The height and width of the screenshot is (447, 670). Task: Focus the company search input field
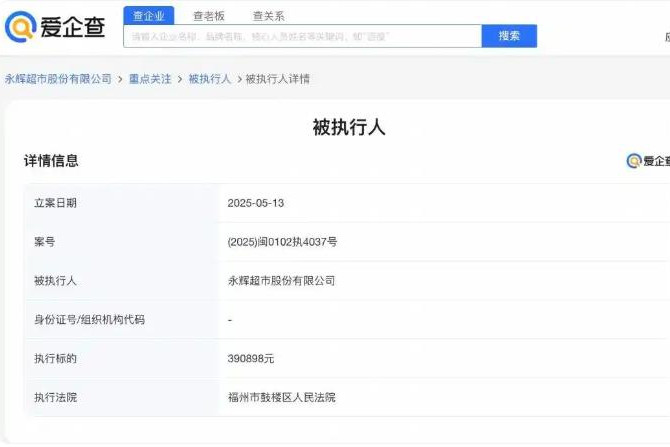pyautogui.click(x=303, y=36)
